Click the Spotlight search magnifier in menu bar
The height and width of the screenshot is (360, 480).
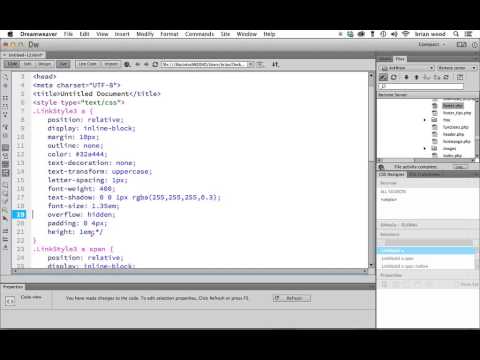[x=456, y=34]
